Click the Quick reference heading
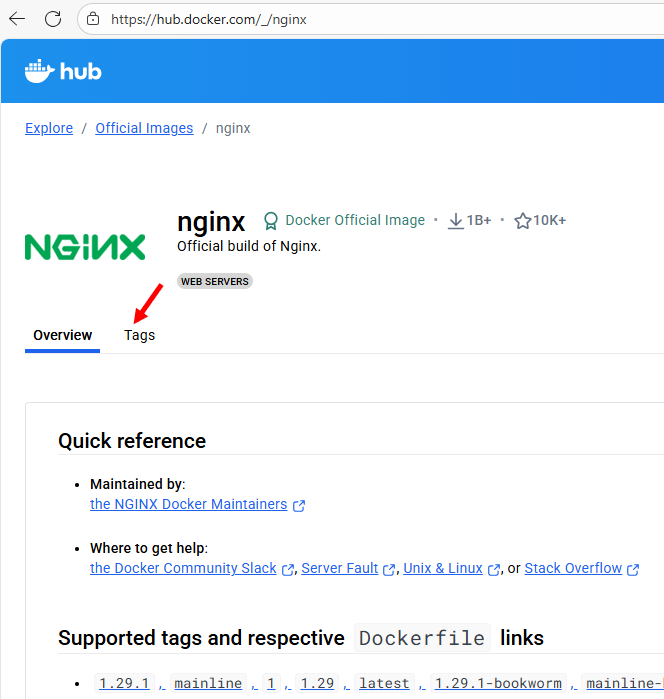664x699 pixels. click(132, 441)
